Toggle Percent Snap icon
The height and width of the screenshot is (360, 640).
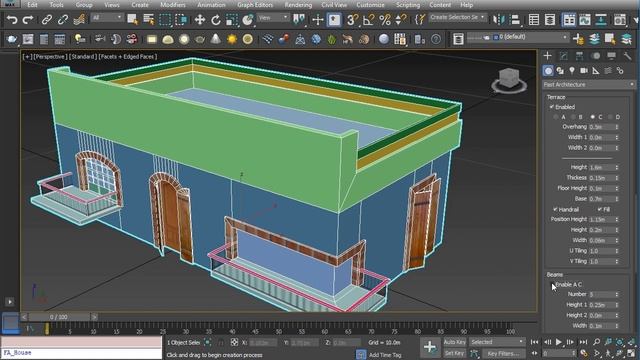pyautogui.click(x=384, y=19)
